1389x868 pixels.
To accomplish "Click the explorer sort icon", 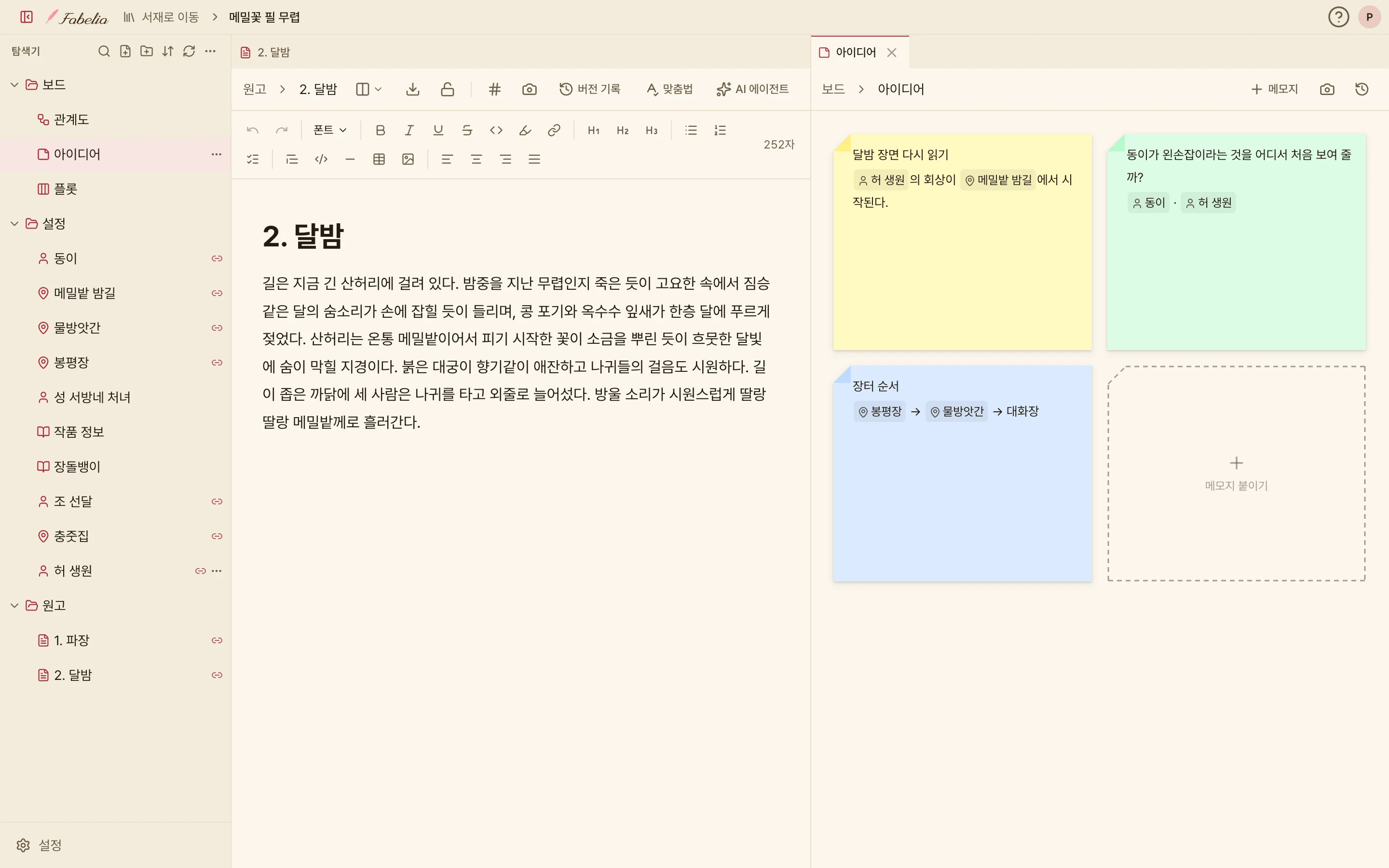I will pos(168,51).
